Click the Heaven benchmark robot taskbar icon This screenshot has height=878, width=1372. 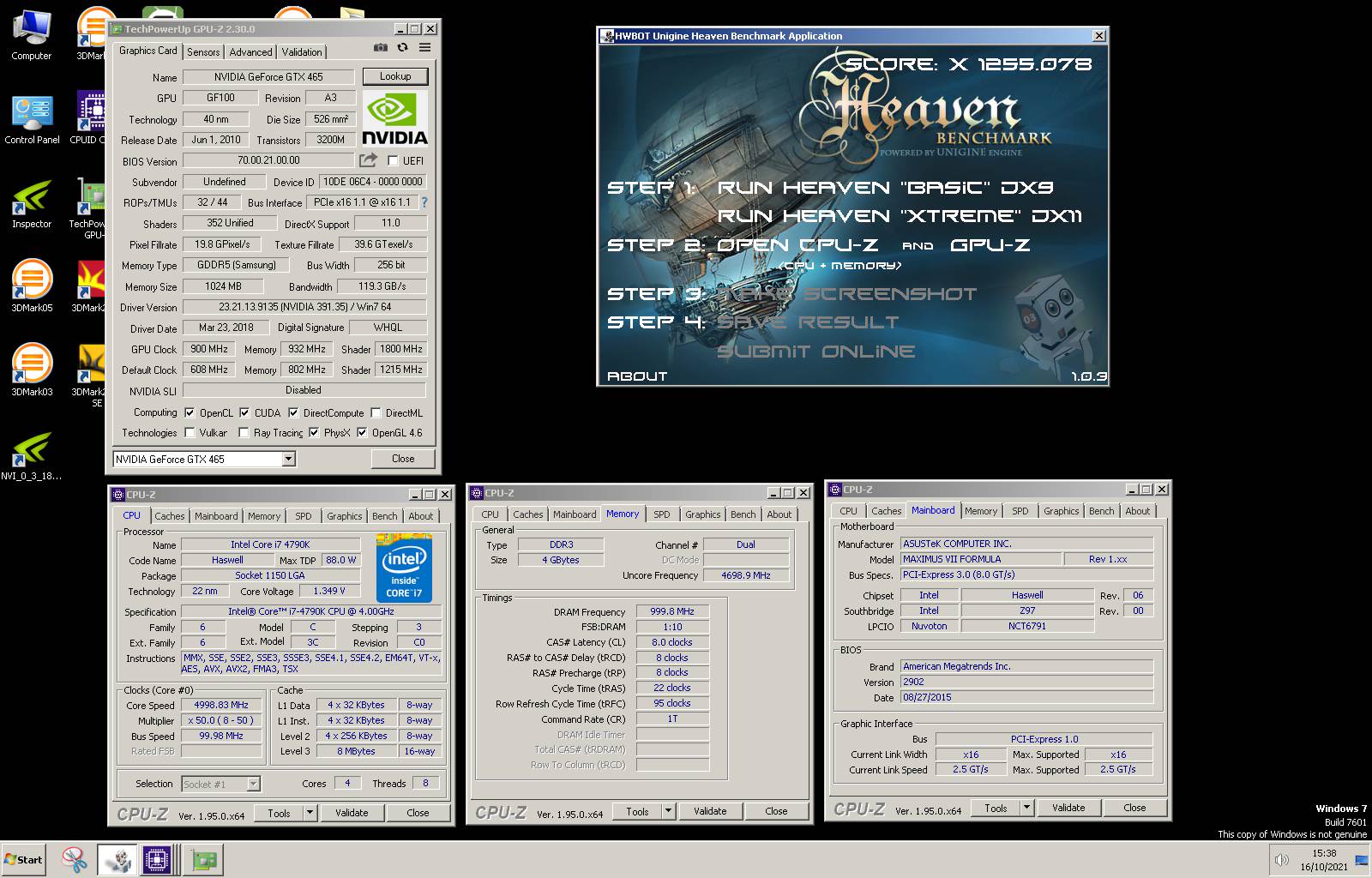point(117,859)
